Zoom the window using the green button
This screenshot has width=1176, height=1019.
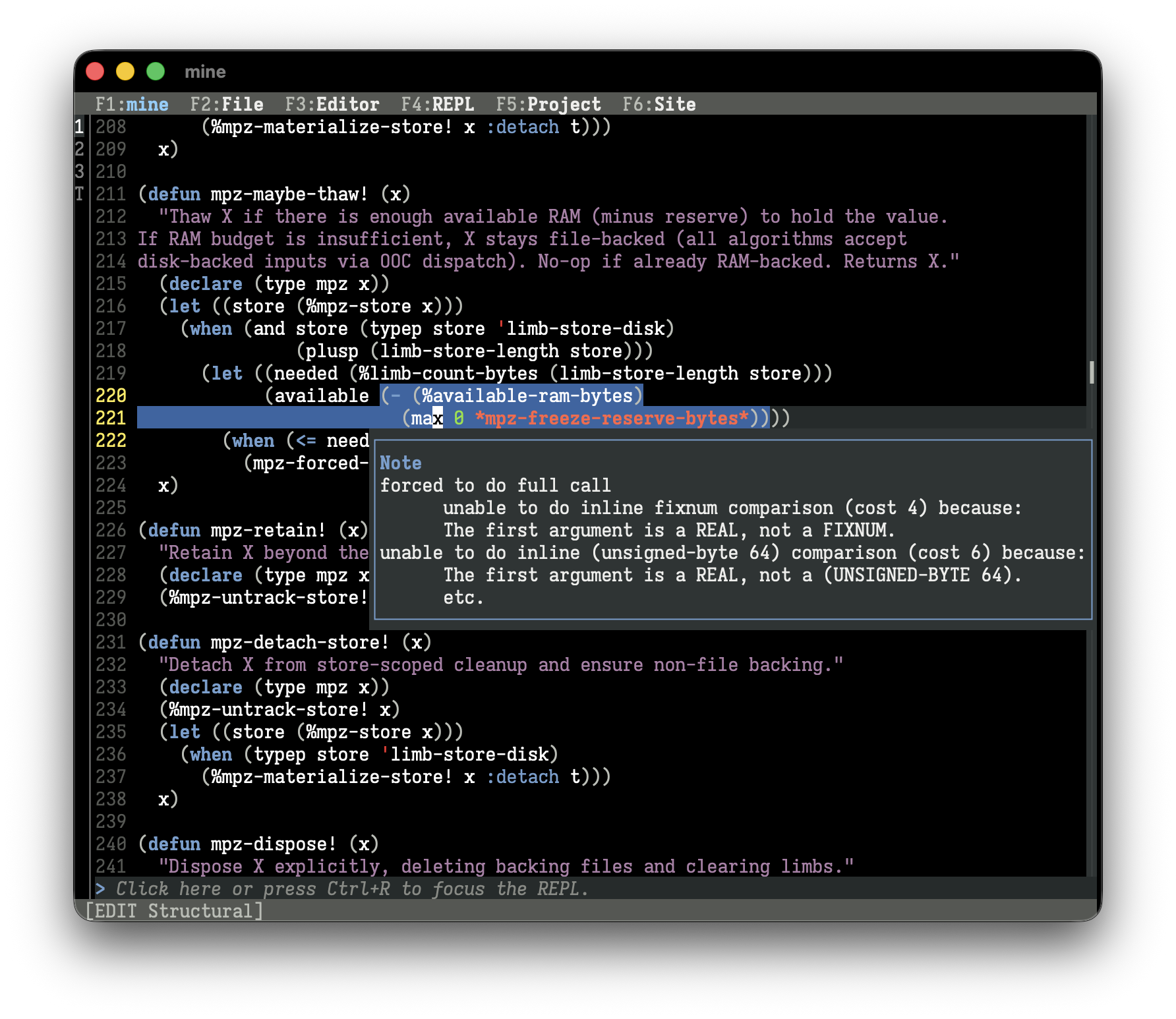tap(156, 71)
